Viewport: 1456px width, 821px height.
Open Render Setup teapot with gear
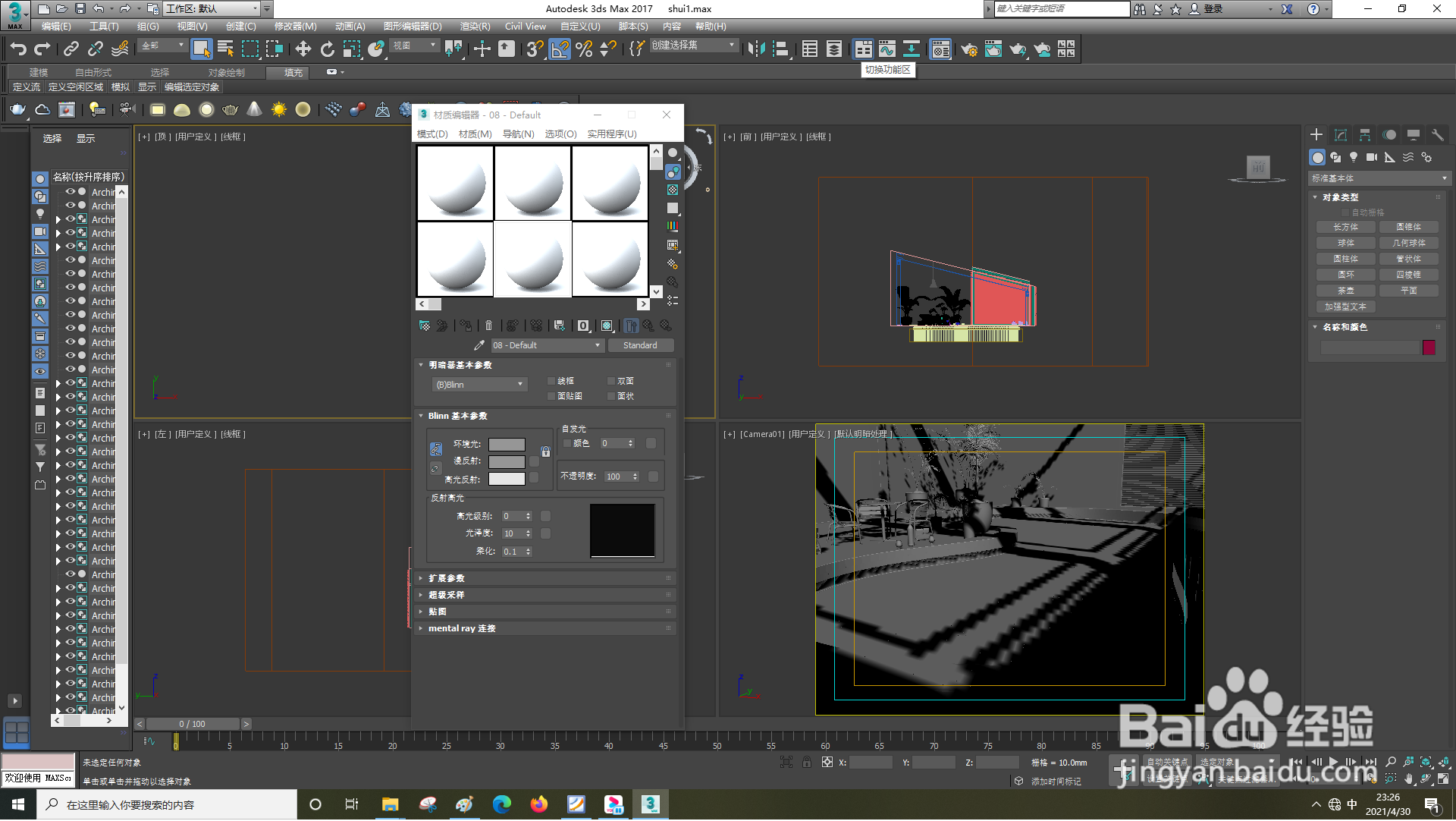969,49
